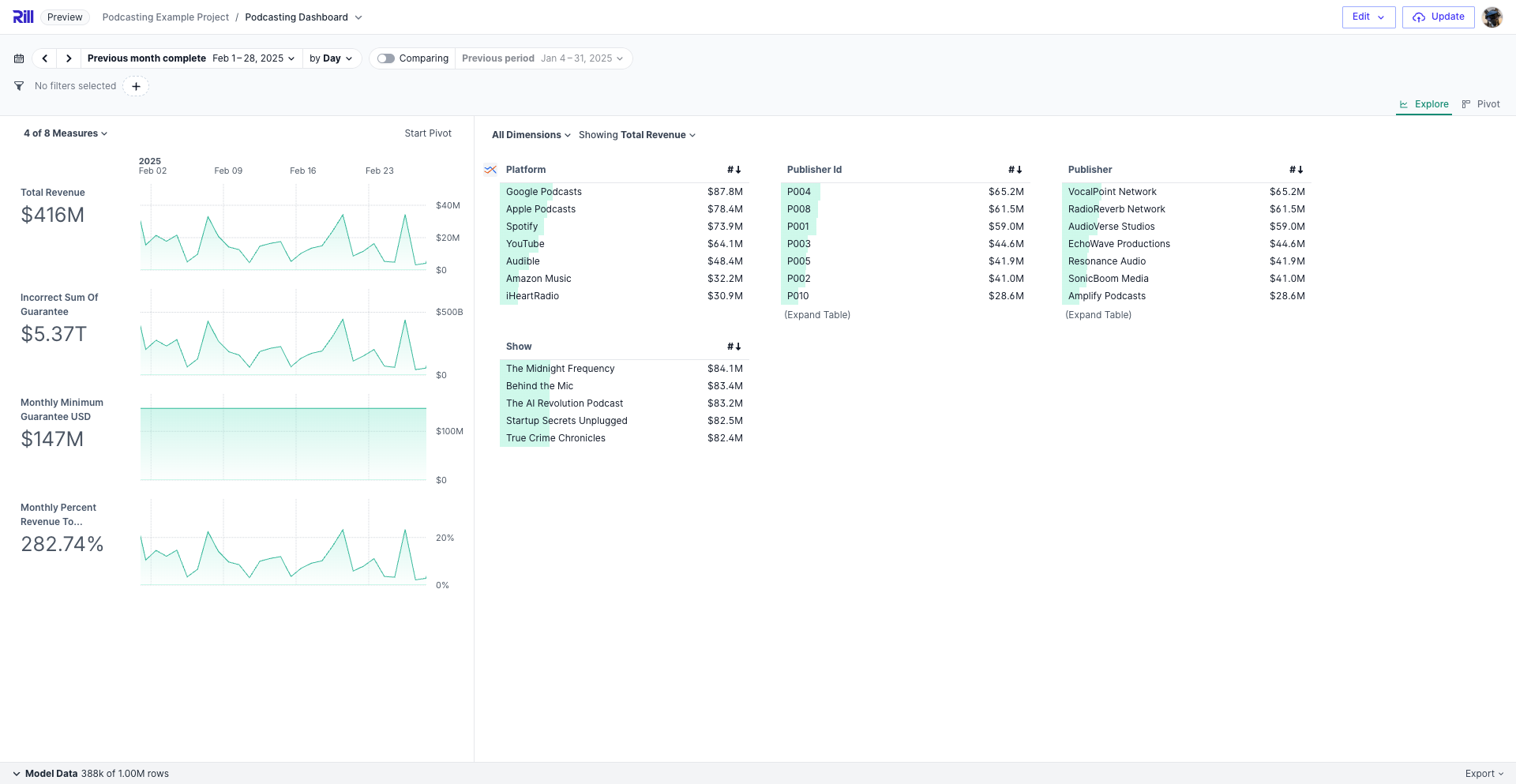The width and height of the screenshot is (1516, 784).
Task: Sort the Publisher Id table by value
Action: 1015,170
